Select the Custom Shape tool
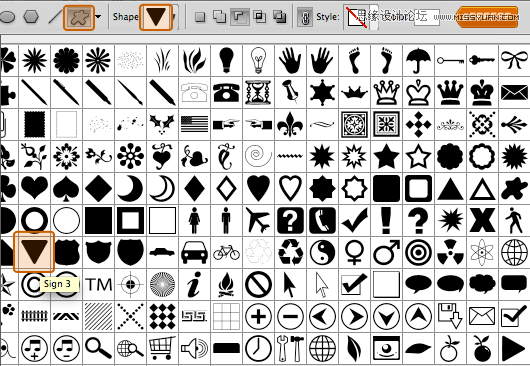Image resolution: width=530 pixels, height=366 pixels. point(79,18)
